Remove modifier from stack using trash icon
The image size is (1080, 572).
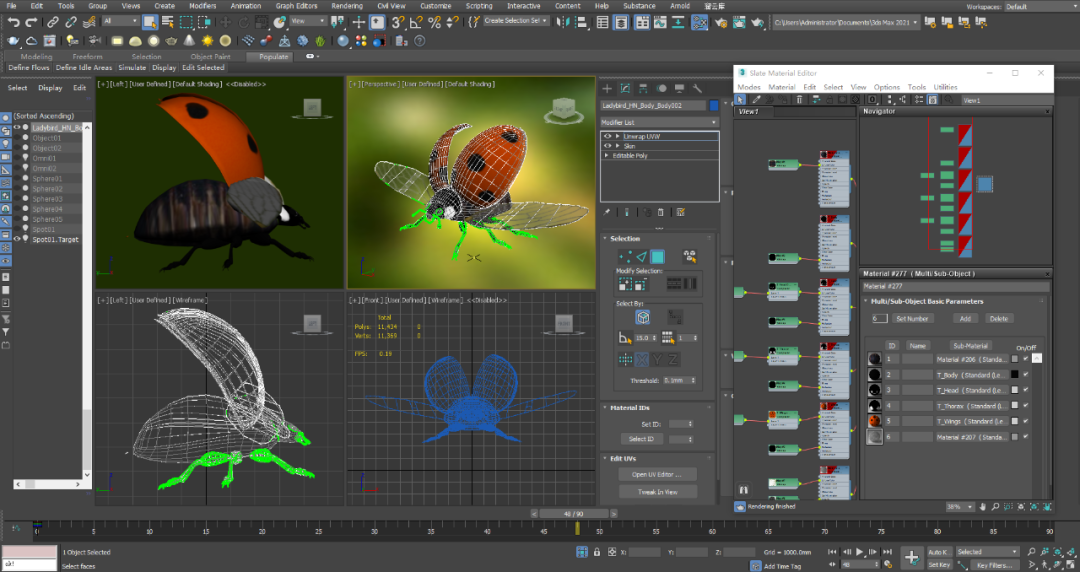coord(660,212)
